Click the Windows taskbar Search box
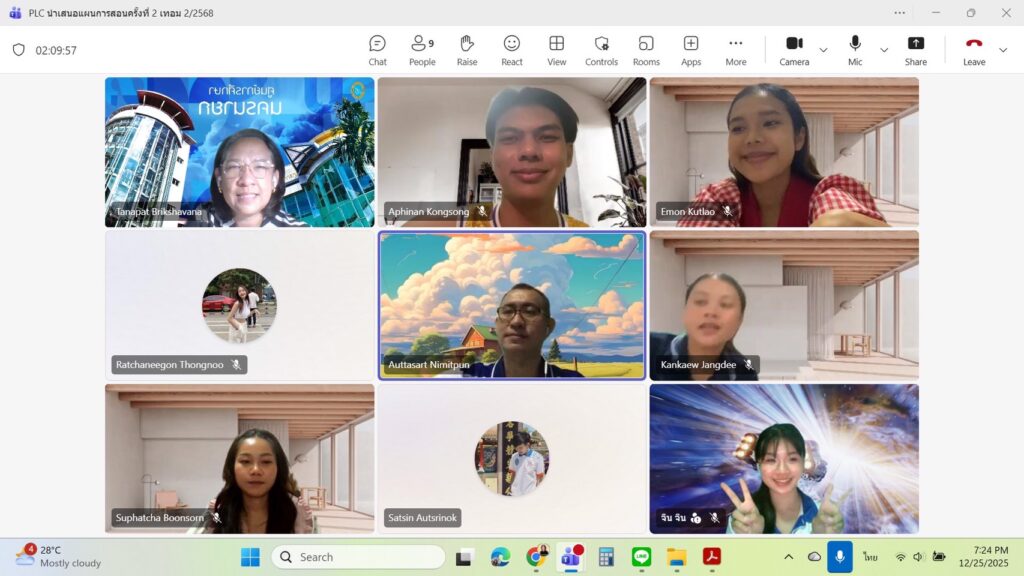This screenshot has height=576, width=1024. pos(358,557)
